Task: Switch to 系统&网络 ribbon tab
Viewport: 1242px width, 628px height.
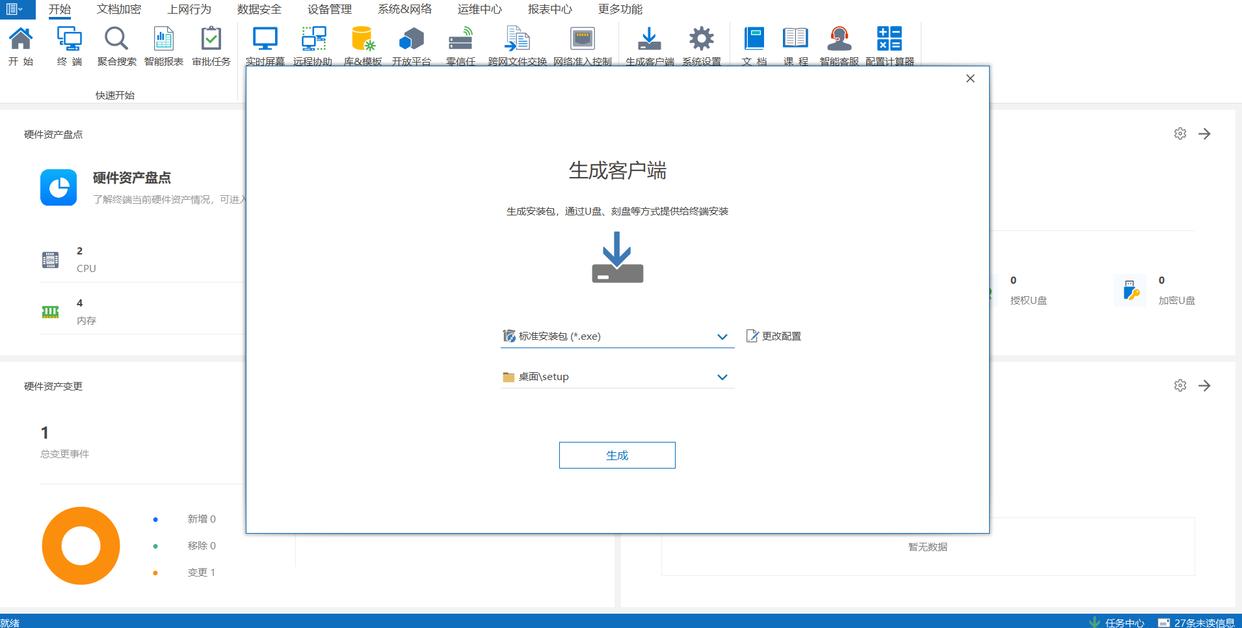Action: tap(404, 9)
